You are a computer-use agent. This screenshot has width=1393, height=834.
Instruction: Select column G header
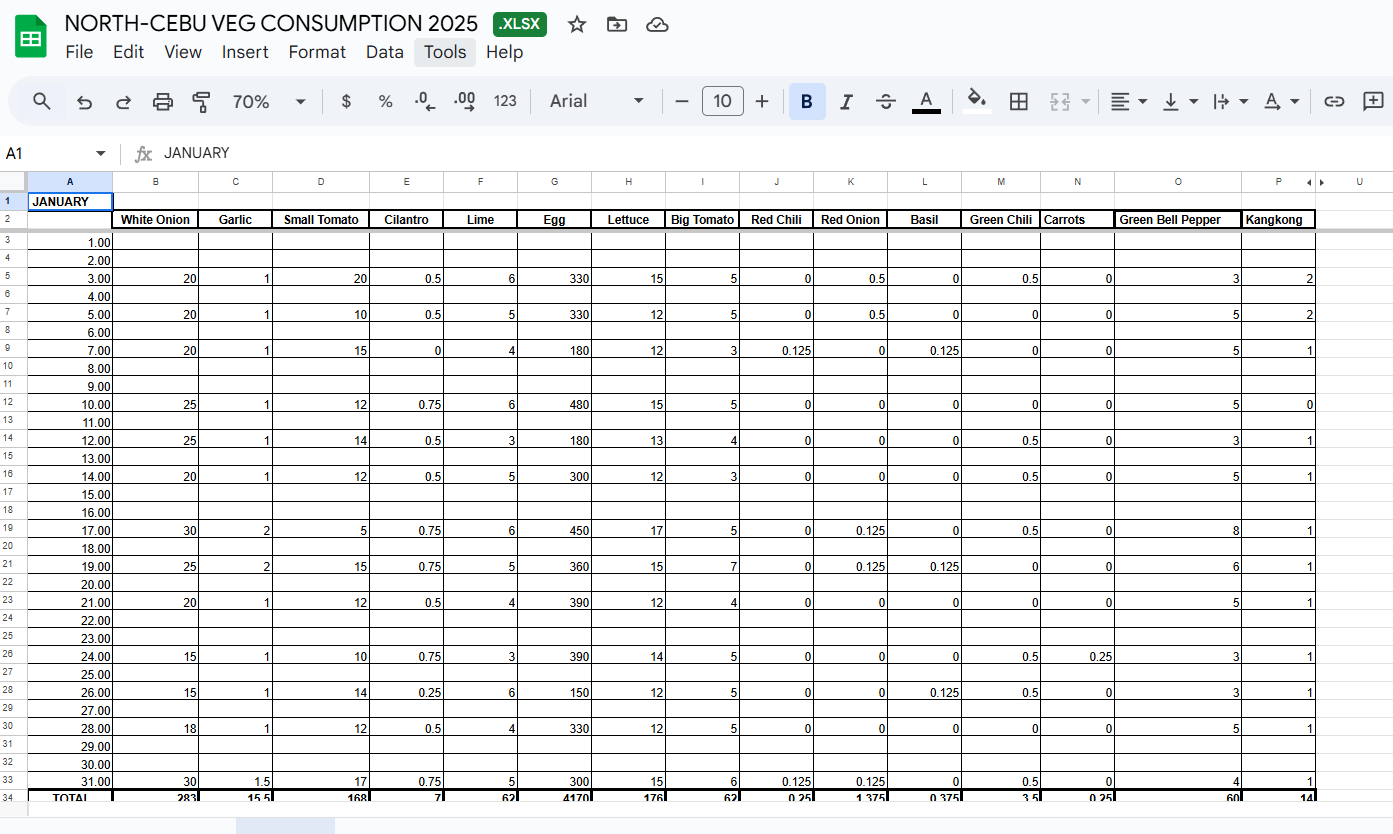tap(555, 181)
